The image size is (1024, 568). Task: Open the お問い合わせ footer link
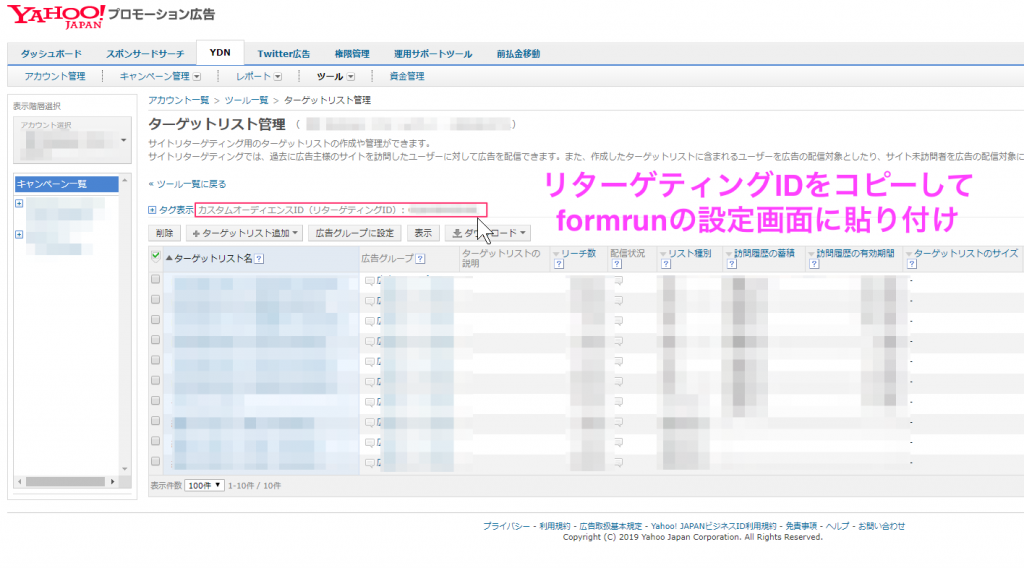[882, 526]
